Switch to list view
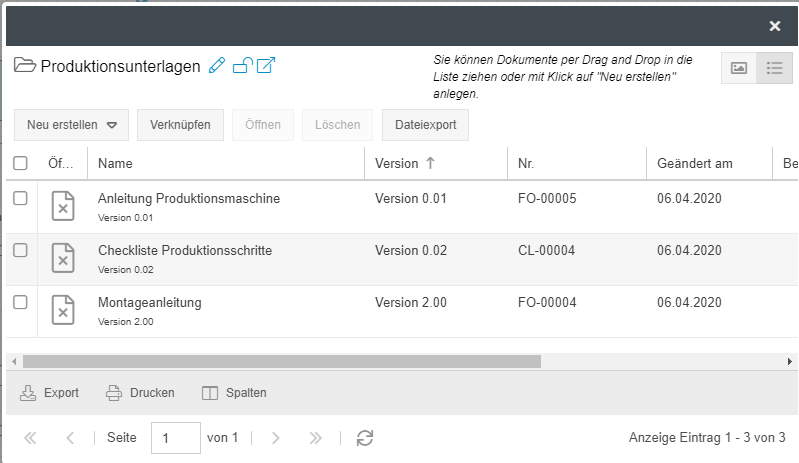Screen dimensions: 799x463 click(x=774, y=68)
